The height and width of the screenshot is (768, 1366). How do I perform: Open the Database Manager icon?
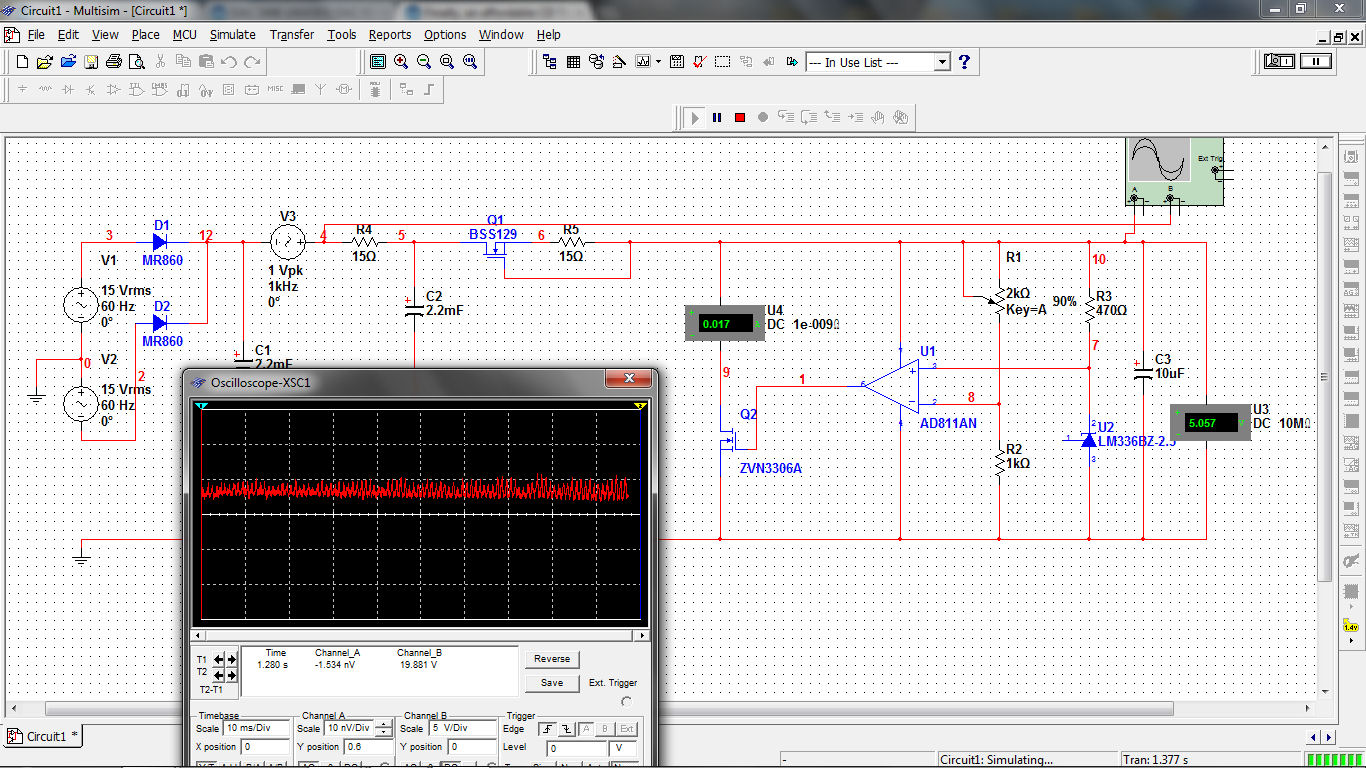[x=597, y=62]
